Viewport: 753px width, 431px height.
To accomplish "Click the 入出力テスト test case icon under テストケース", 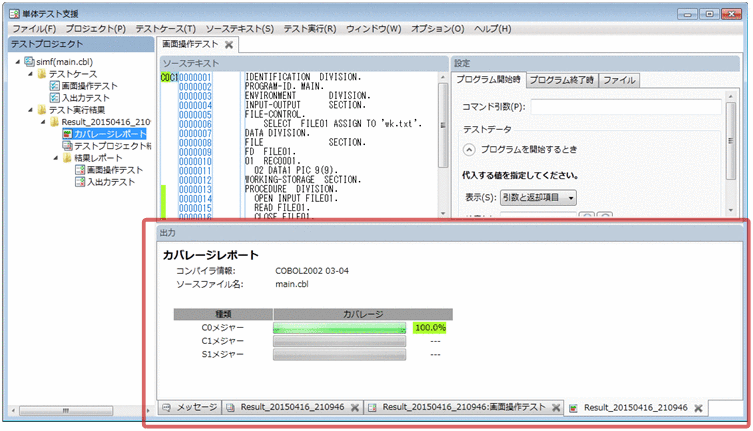I will [54, 98].
